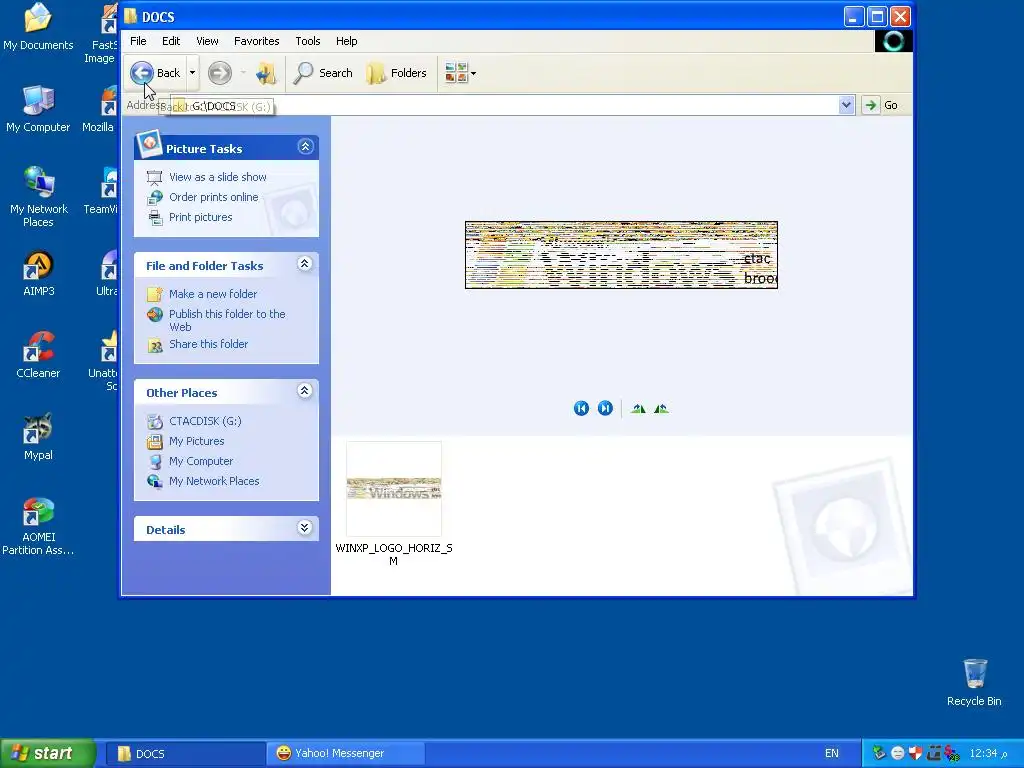
Task: Click the Windows Start button
Action: coord(47,753)
